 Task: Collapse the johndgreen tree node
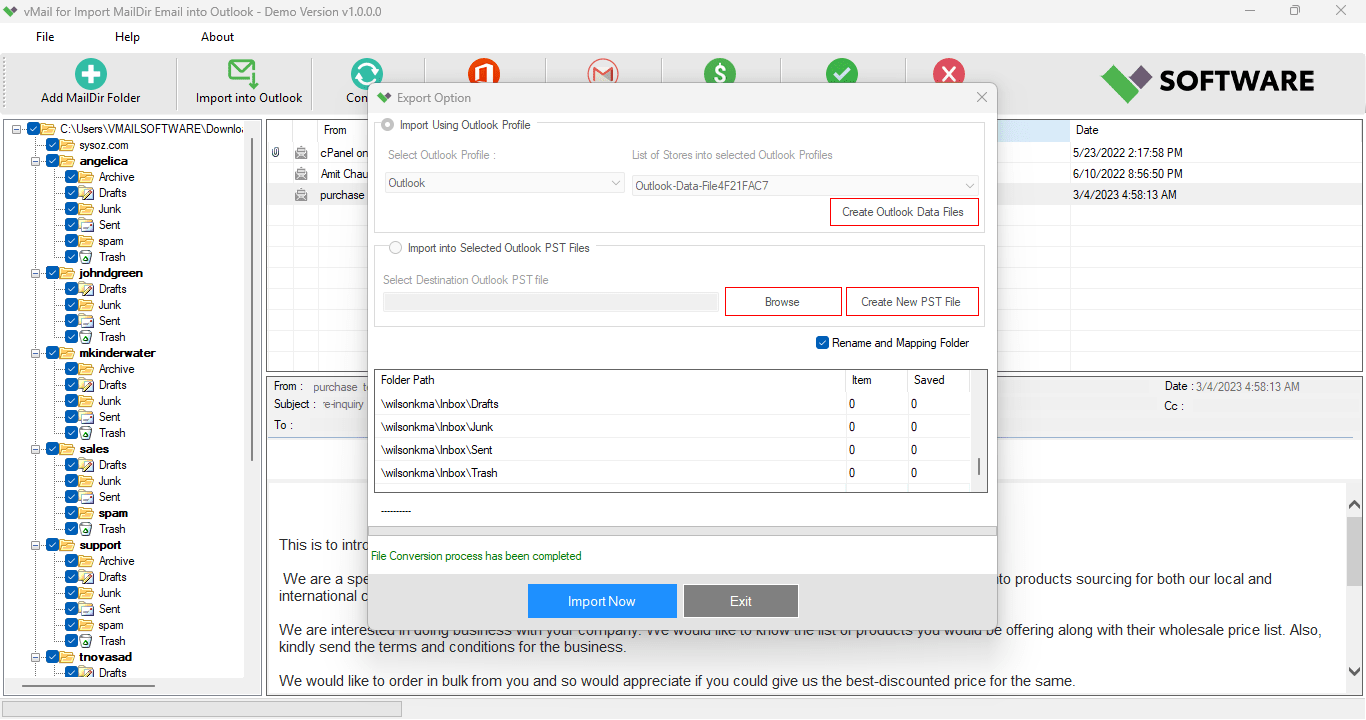click(x=35, y=273)
